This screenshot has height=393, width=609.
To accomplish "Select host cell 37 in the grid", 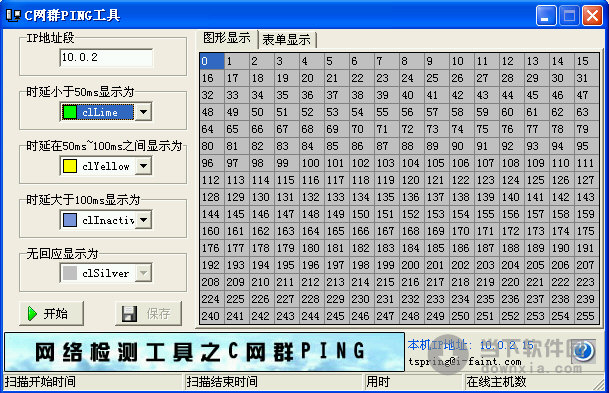I will click(336, 96).
